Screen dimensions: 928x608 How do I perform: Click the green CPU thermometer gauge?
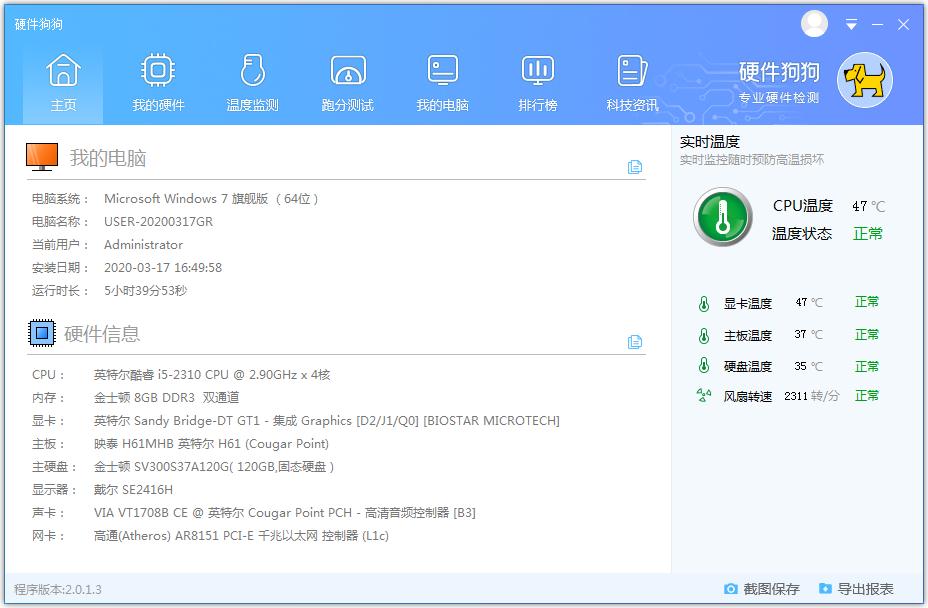(722, 217)
